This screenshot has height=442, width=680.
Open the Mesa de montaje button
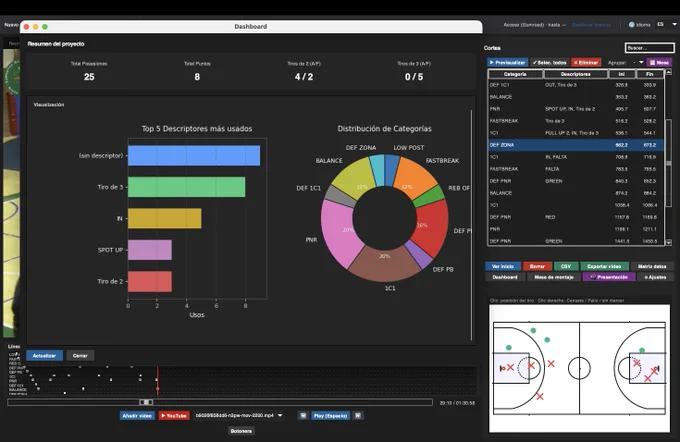click(x=554, y=277)
